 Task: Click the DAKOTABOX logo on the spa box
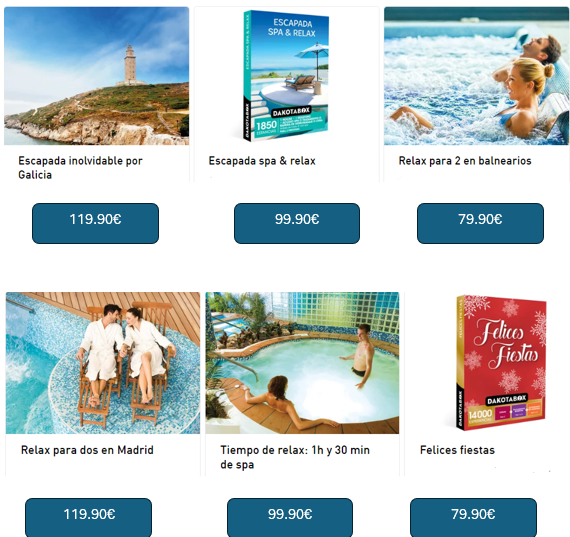[291, 112]
